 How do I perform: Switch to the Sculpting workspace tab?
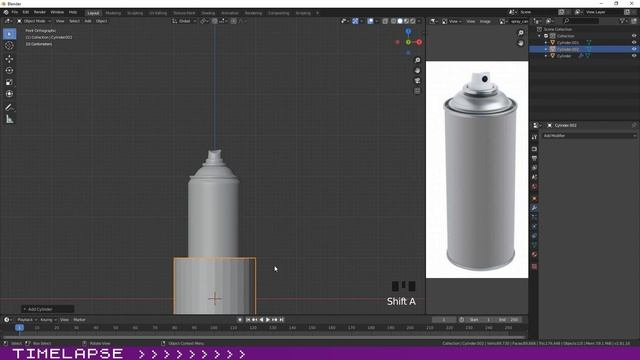135,13
